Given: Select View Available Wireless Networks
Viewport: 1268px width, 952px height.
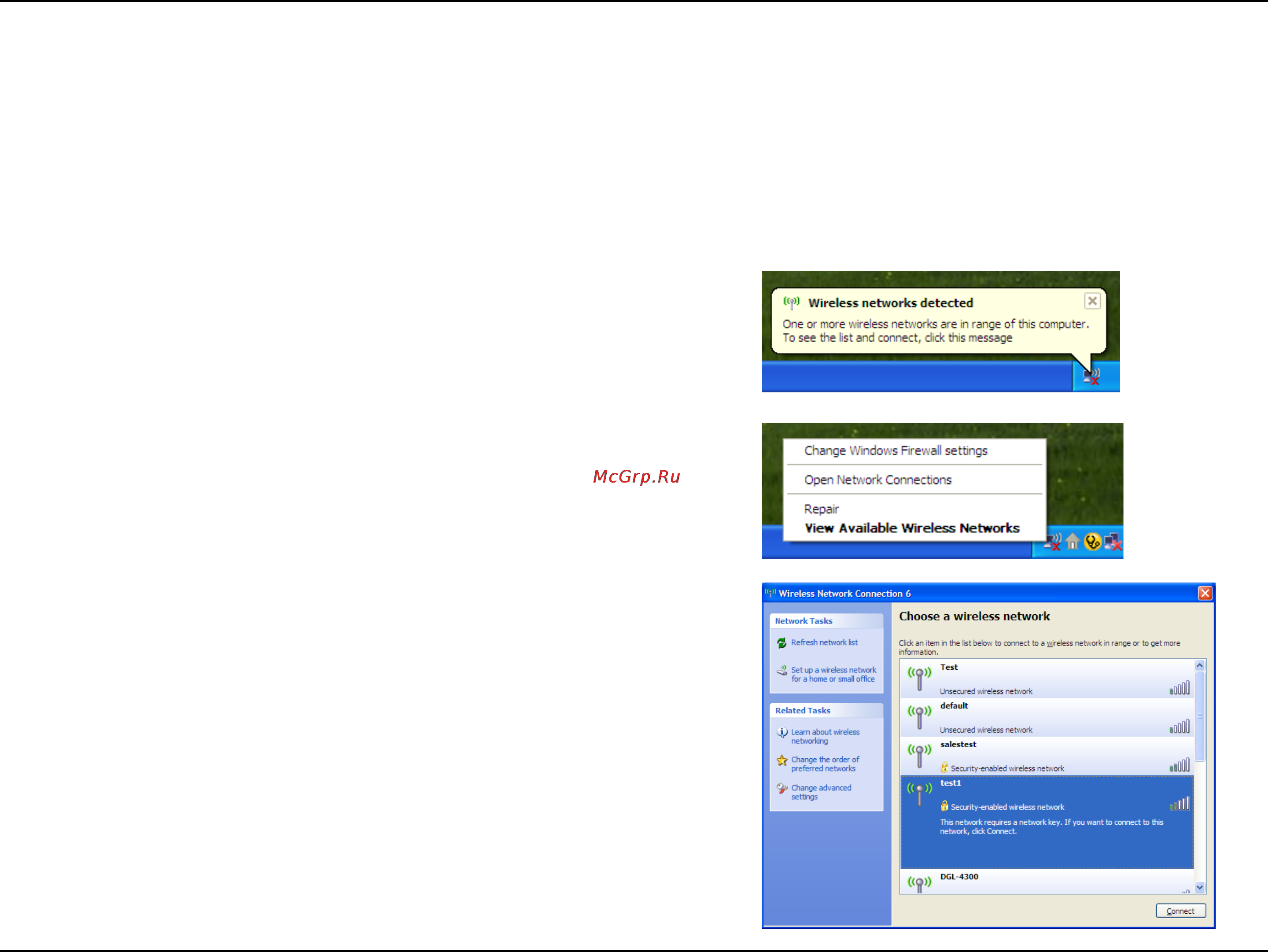Looking at the screenshot, I should pos(912,528).
